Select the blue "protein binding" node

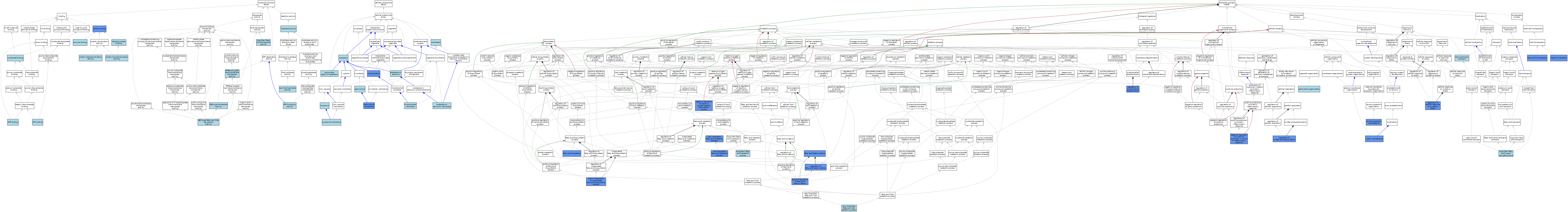click(x=99, y=29)
